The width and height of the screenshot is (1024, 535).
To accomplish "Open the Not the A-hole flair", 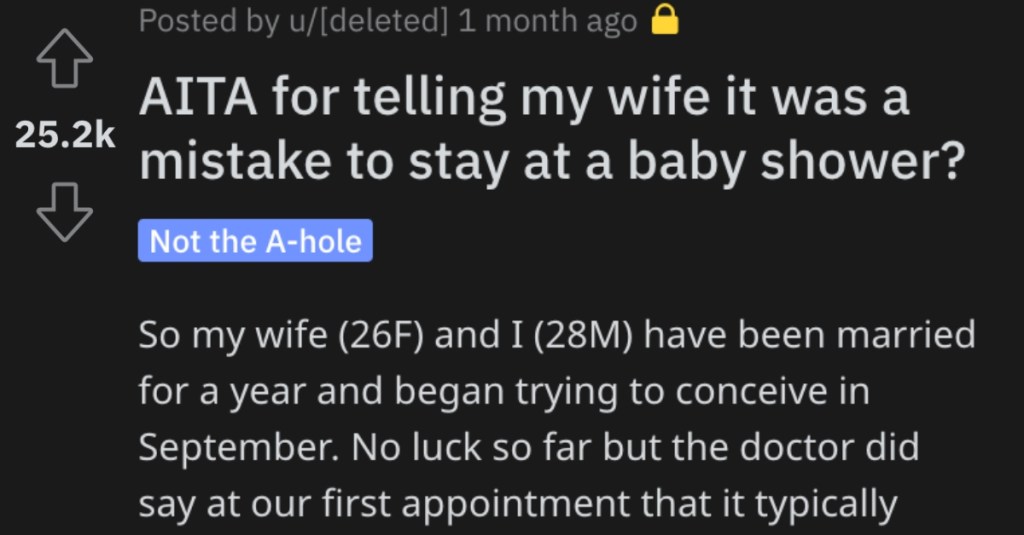I will pos(255,241).
